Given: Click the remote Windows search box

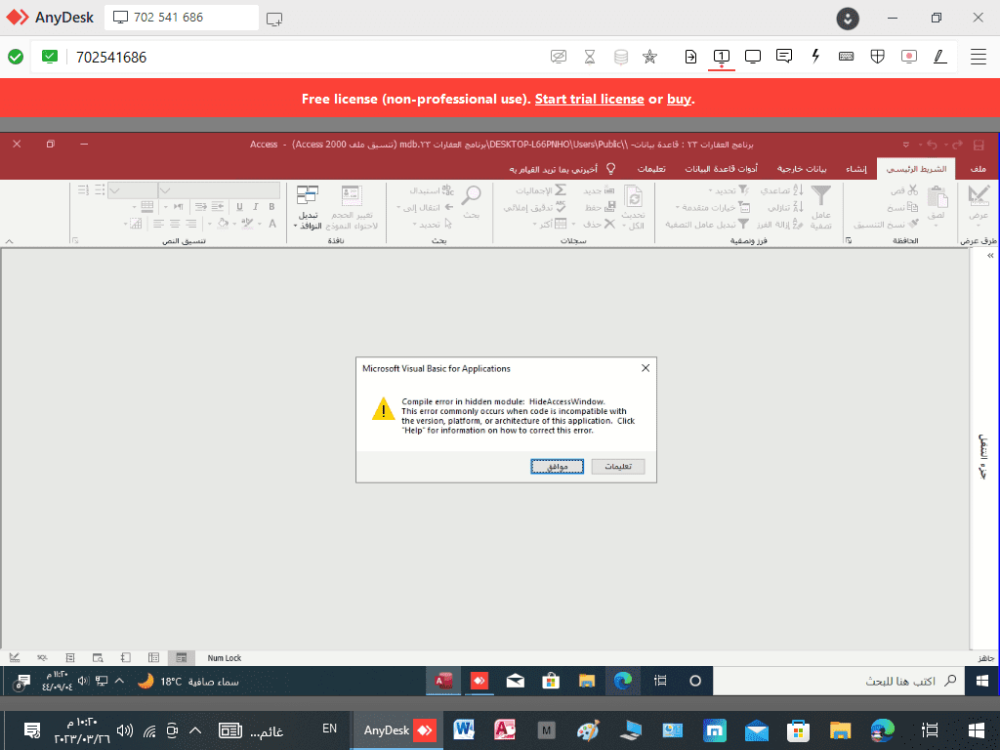Looking at the screenshot, I should (840, 681).
